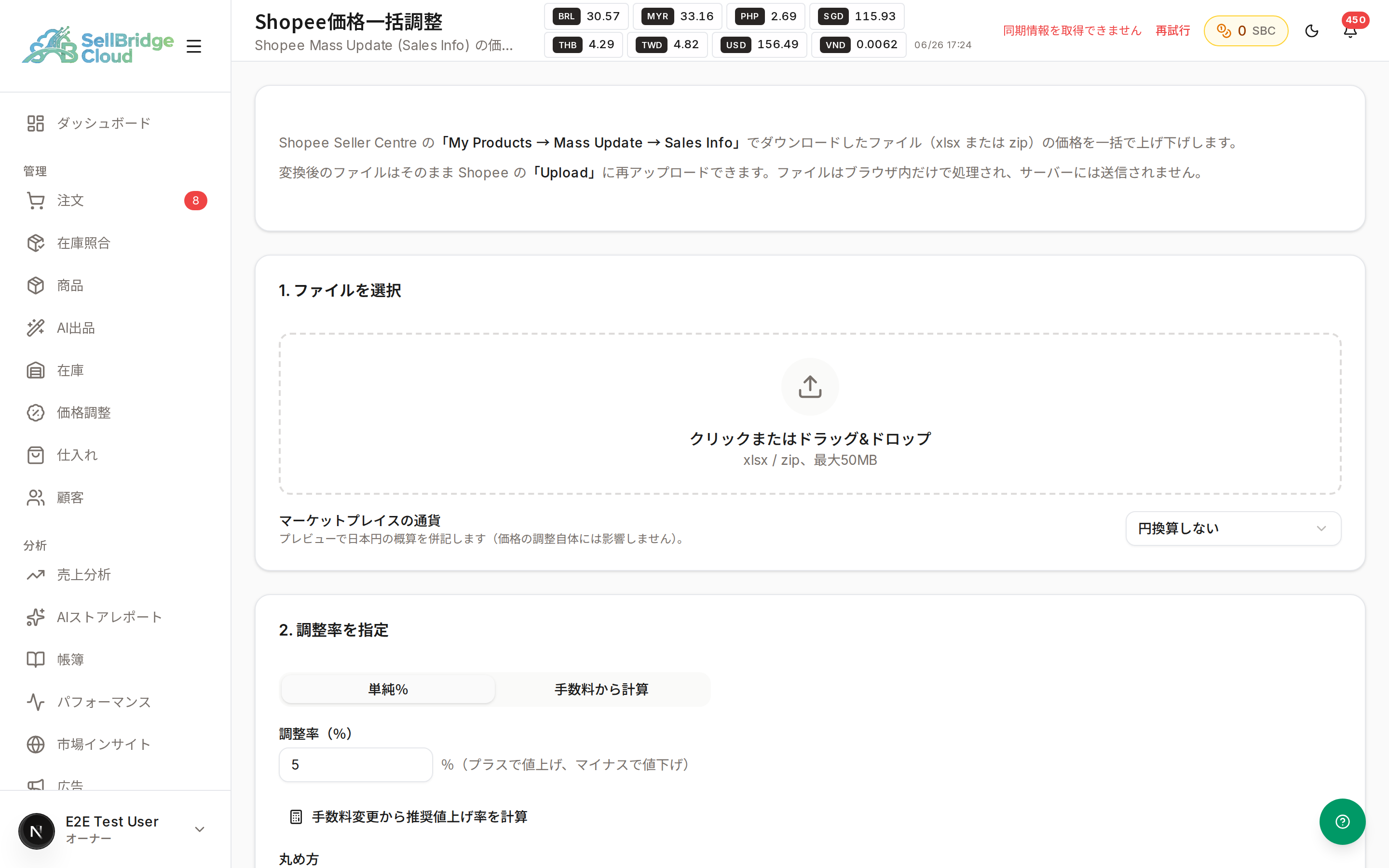Click the 調整率 percent input field
The height and width of the screenshot is (868, 1389).
(356, 765)
